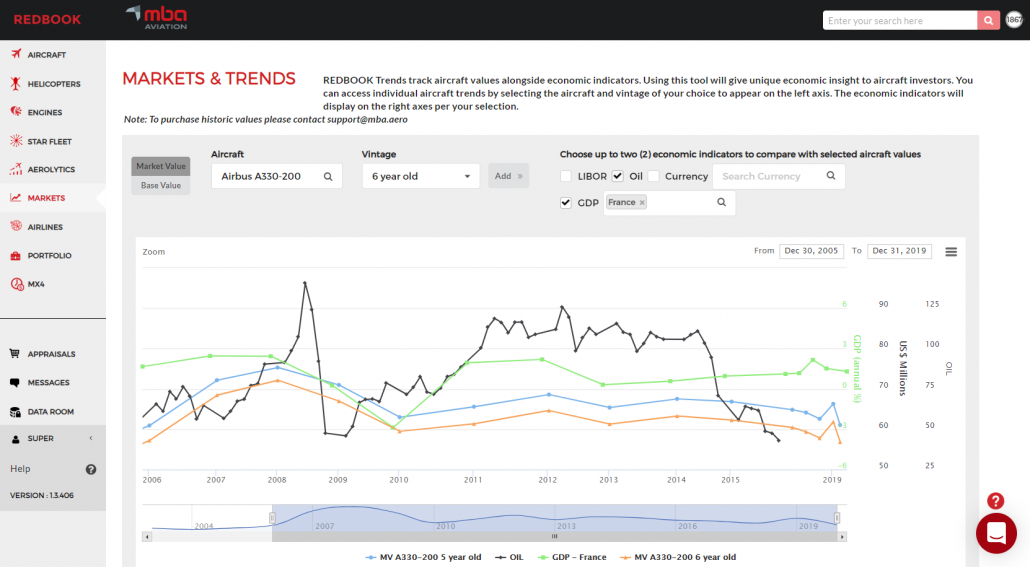
Task: Go to Helicopters in the sidebar
Action: (53, 83)
